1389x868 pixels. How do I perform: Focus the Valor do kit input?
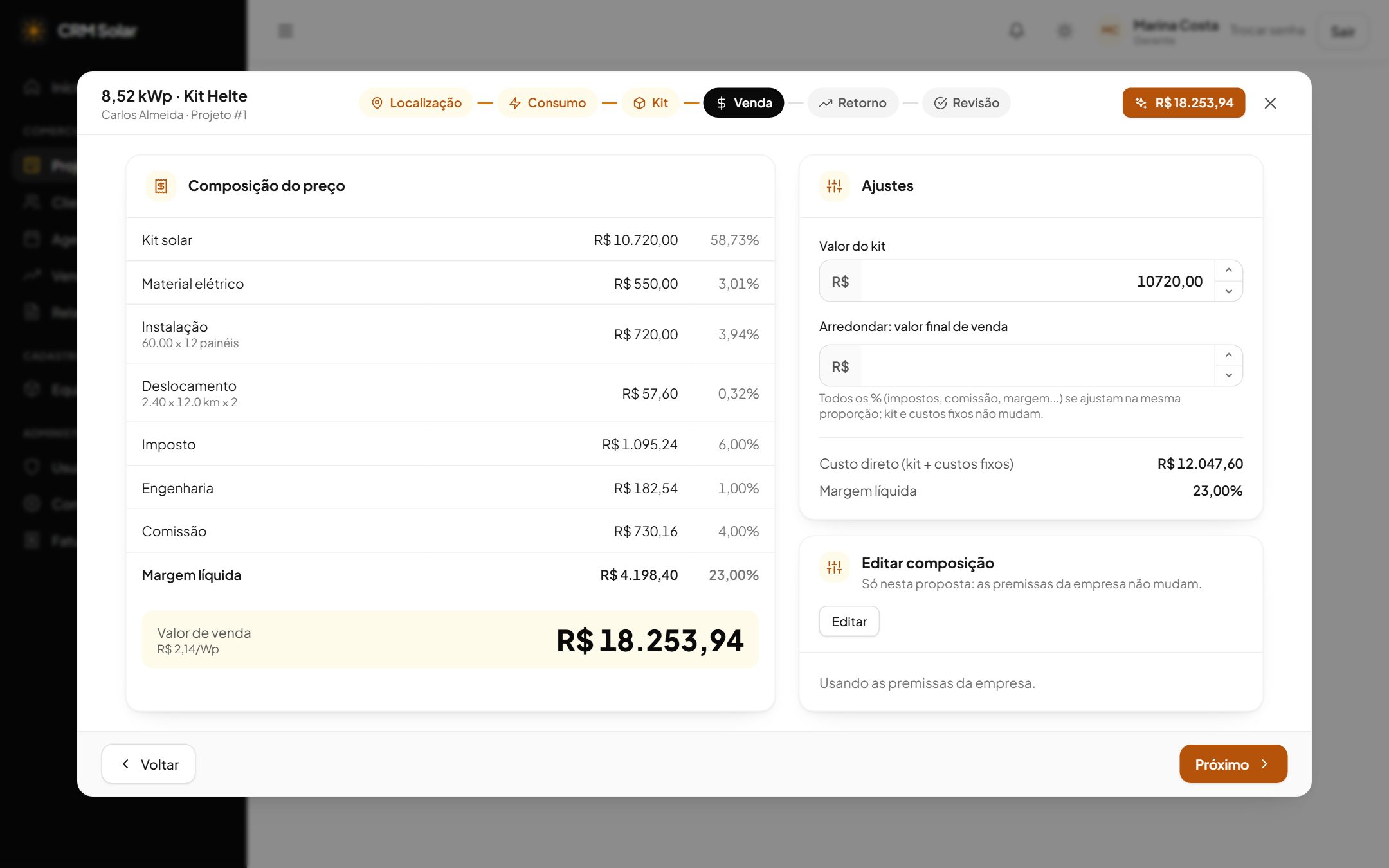[1037, 281]
